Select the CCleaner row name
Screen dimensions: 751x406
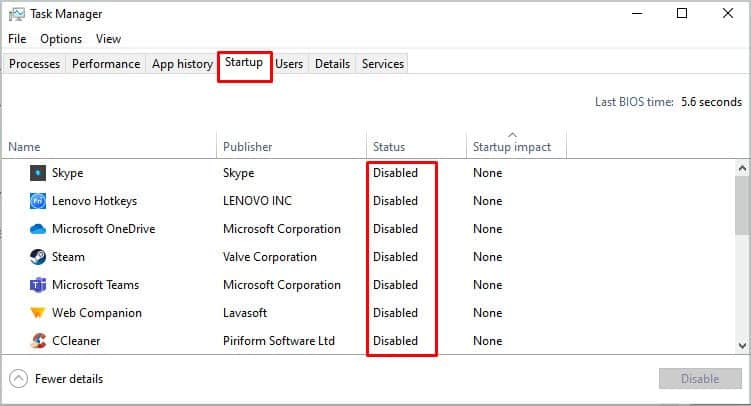[x=76, y=341]
